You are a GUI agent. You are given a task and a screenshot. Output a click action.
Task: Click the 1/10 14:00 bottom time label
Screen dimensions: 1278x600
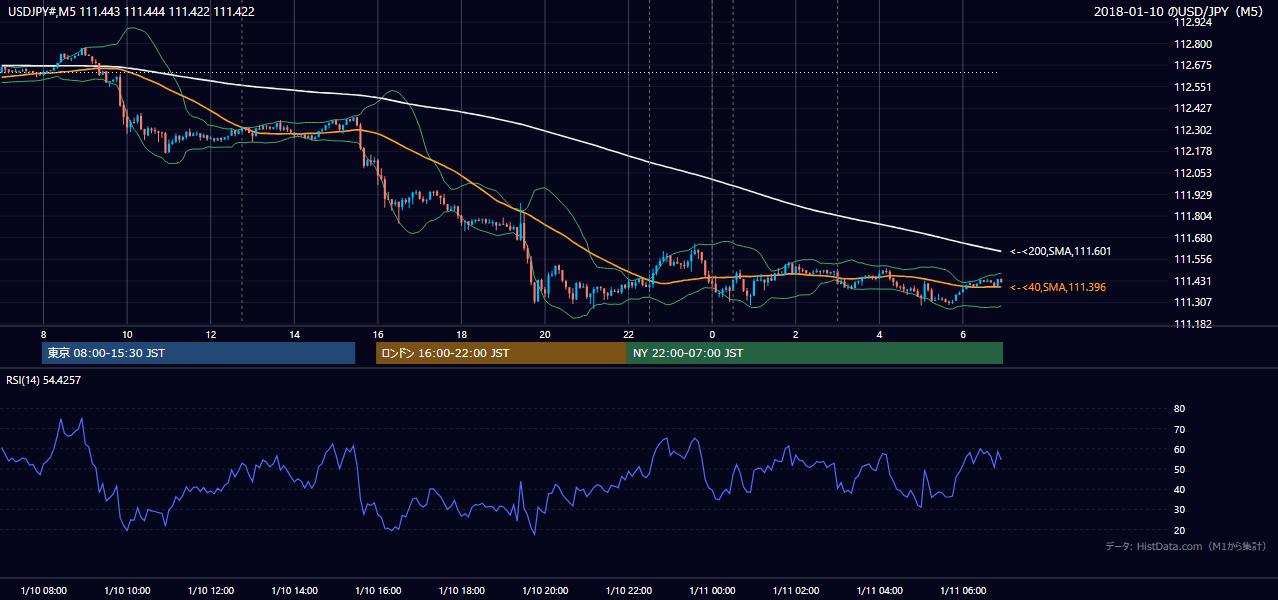[x=294, y=591]
